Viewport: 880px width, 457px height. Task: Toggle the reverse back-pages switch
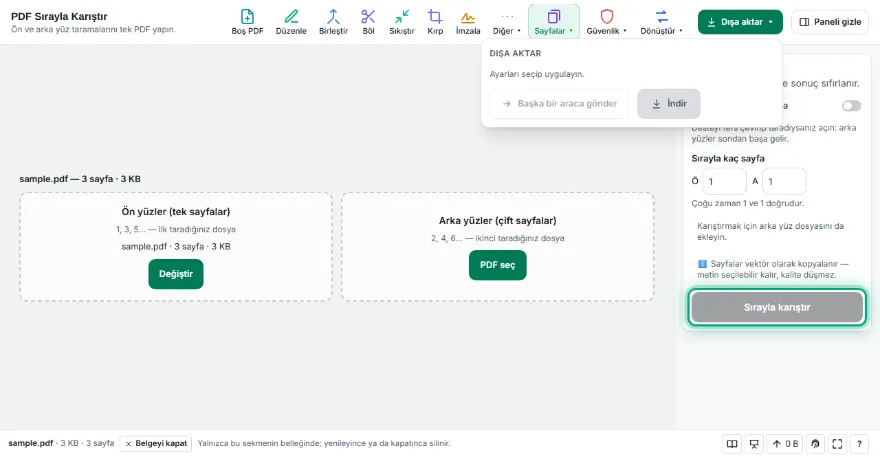851,106
